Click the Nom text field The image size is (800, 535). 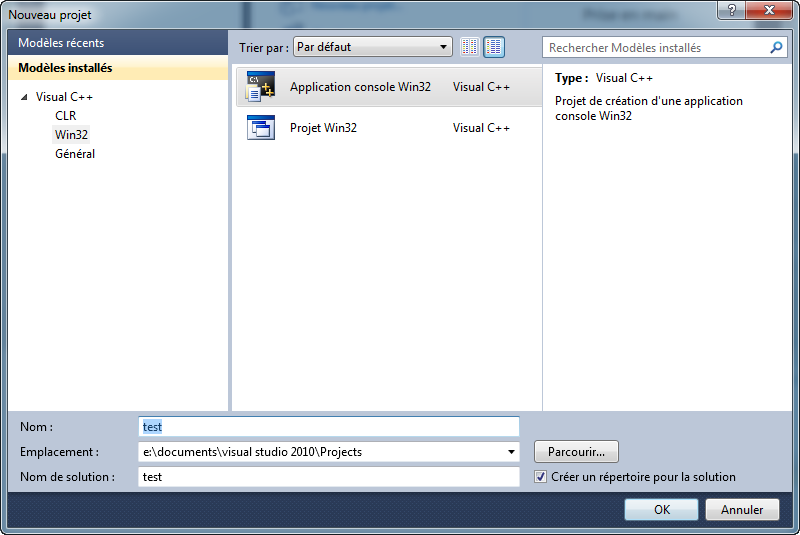point(329,426)
